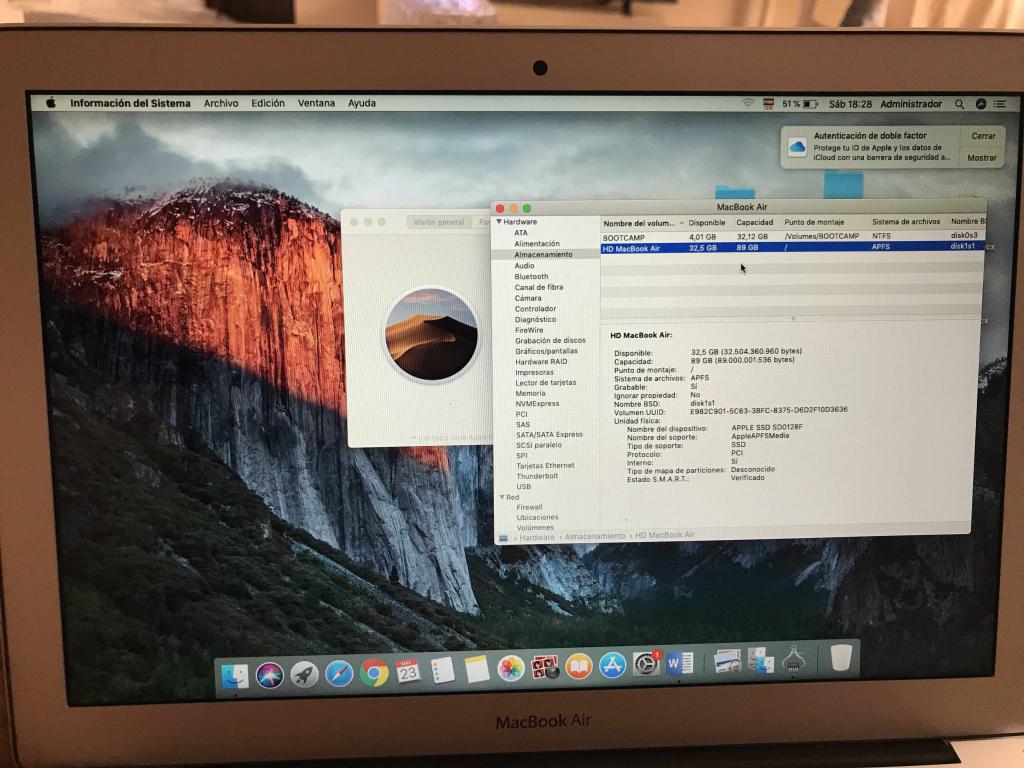This screenshot has width=1024, height=768.
Task: Select Memoria in the sidebar
Action: 530,393
